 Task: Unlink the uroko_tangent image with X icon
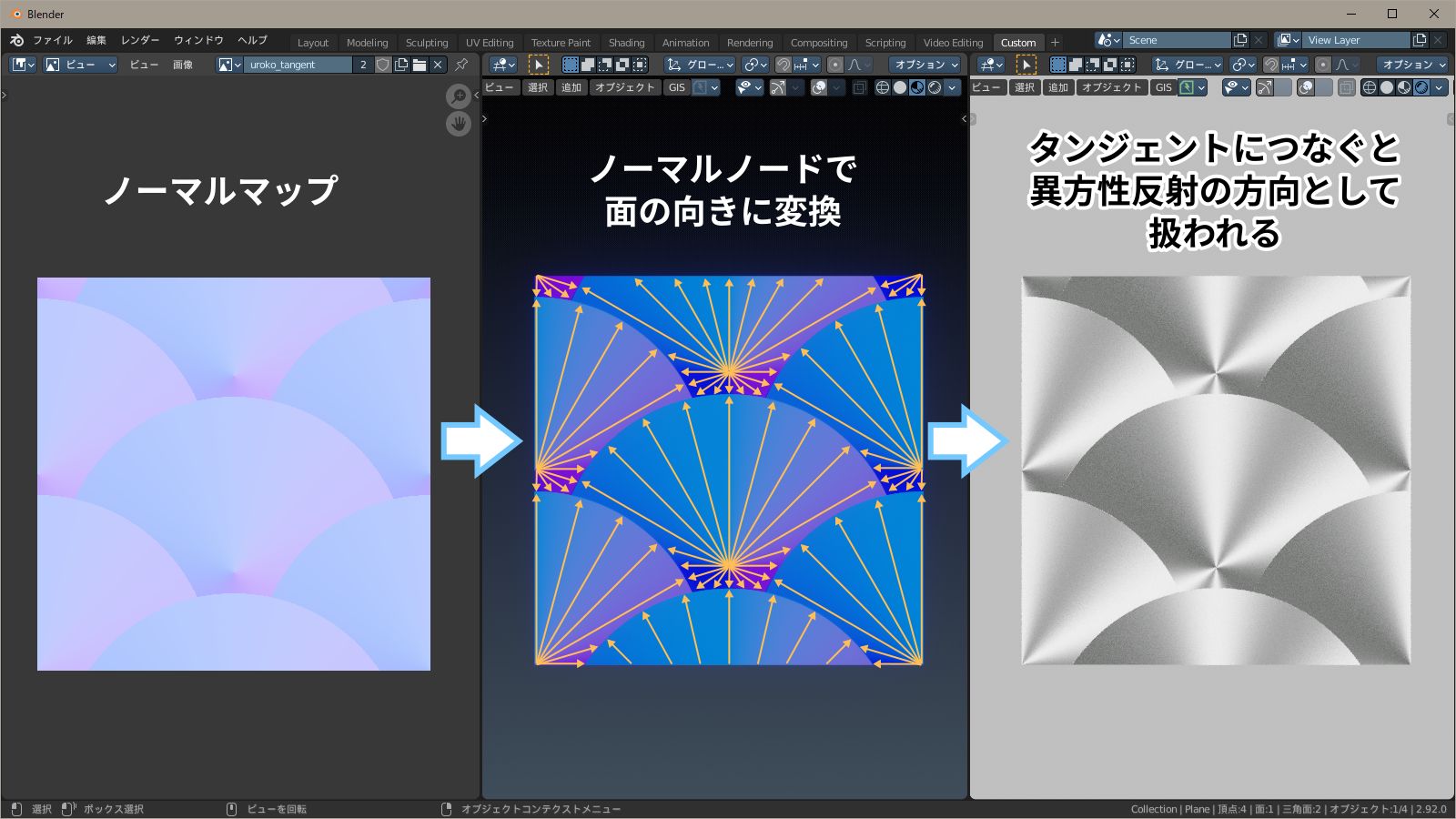click(x=439, y=65)
